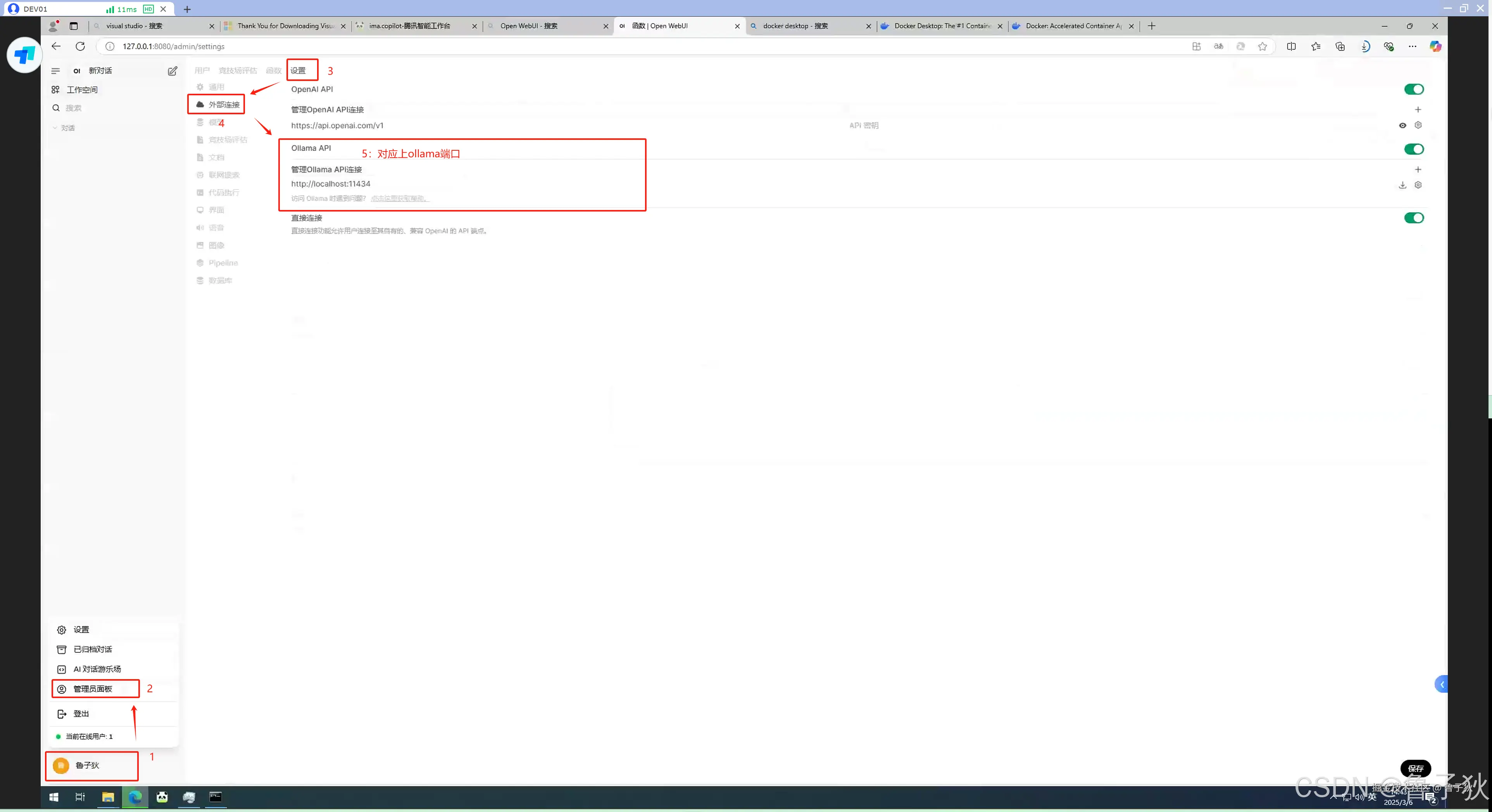Viewport: 1492px width, 812px height.
Task: Show API key with eye icon
Action: (1402, 126)
